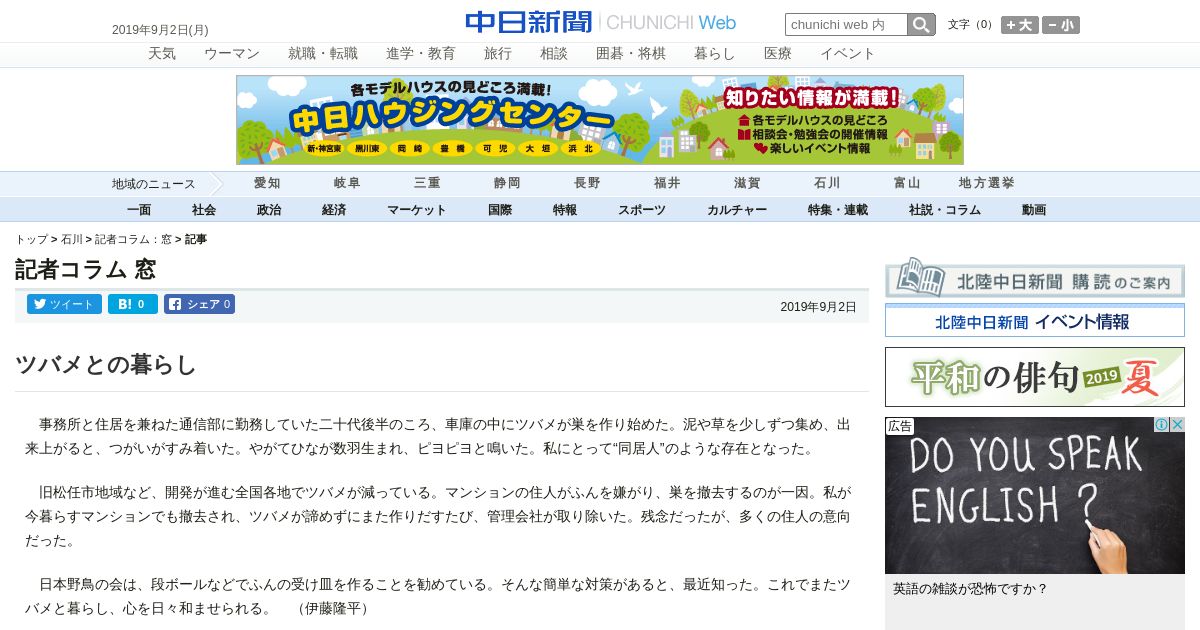The width and height of the screenshot is (1200, 630).
Task: Click the ツバメとの暮らし article heading
Action: click(106, 365)
